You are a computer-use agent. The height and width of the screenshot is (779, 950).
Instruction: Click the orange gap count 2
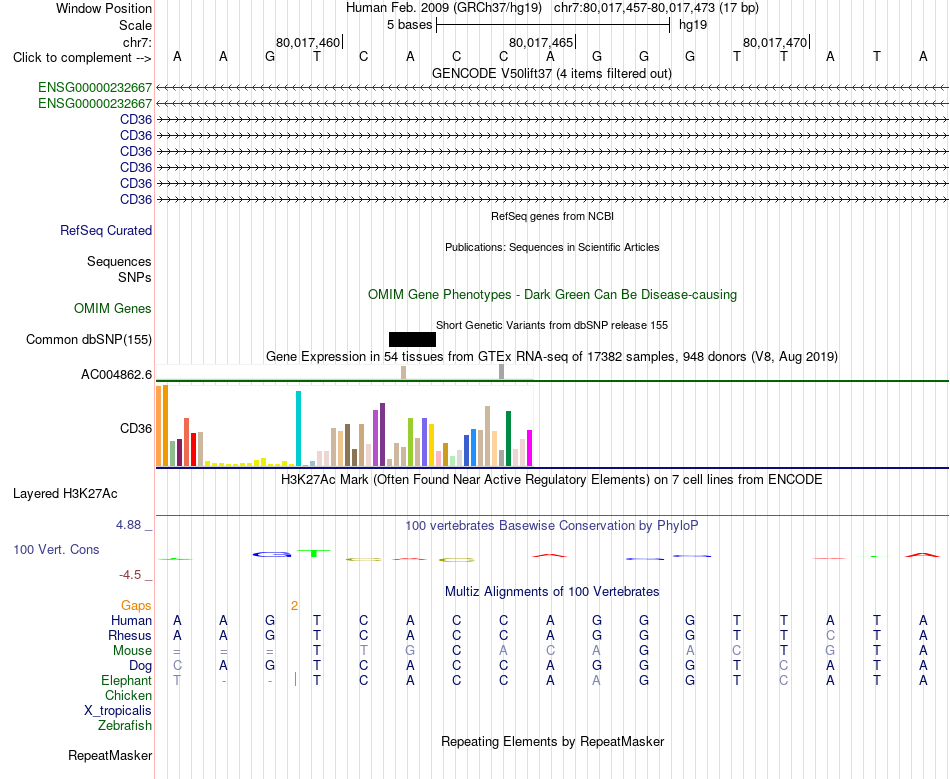click(x=294, y=606)
